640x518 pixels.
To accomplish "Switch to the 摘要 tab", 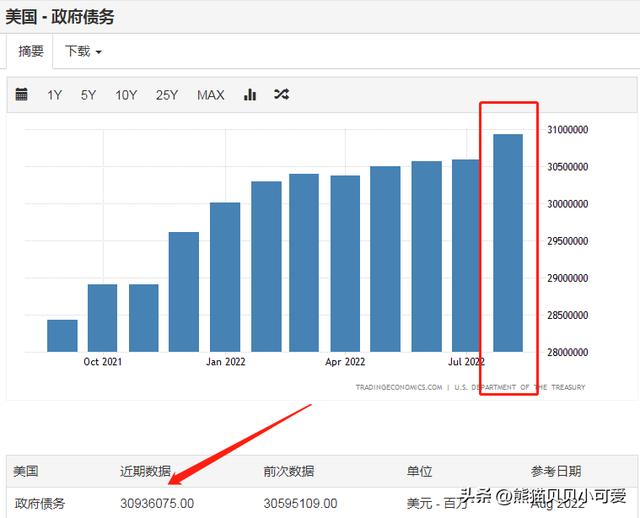I will 31,51.
